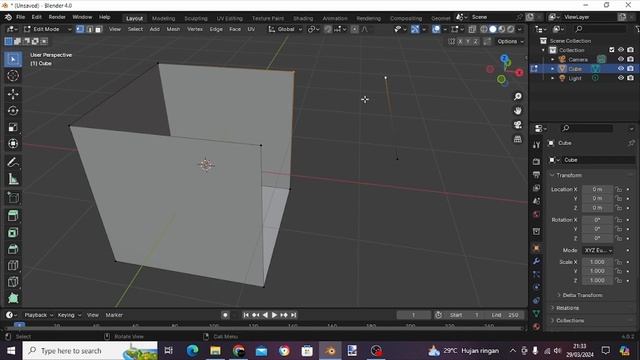The width and height of the screenshot is (640, 360).
Task: Switch to vertex select mode
Action: click(x=80, y=29)
